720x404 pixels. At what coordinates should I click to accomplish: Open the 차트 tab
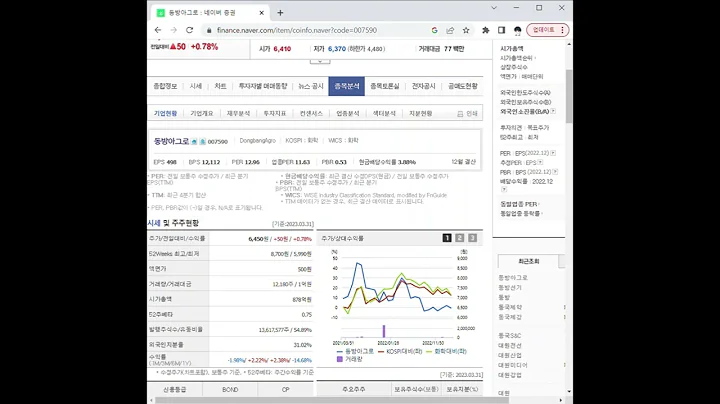tap(220, 86)
